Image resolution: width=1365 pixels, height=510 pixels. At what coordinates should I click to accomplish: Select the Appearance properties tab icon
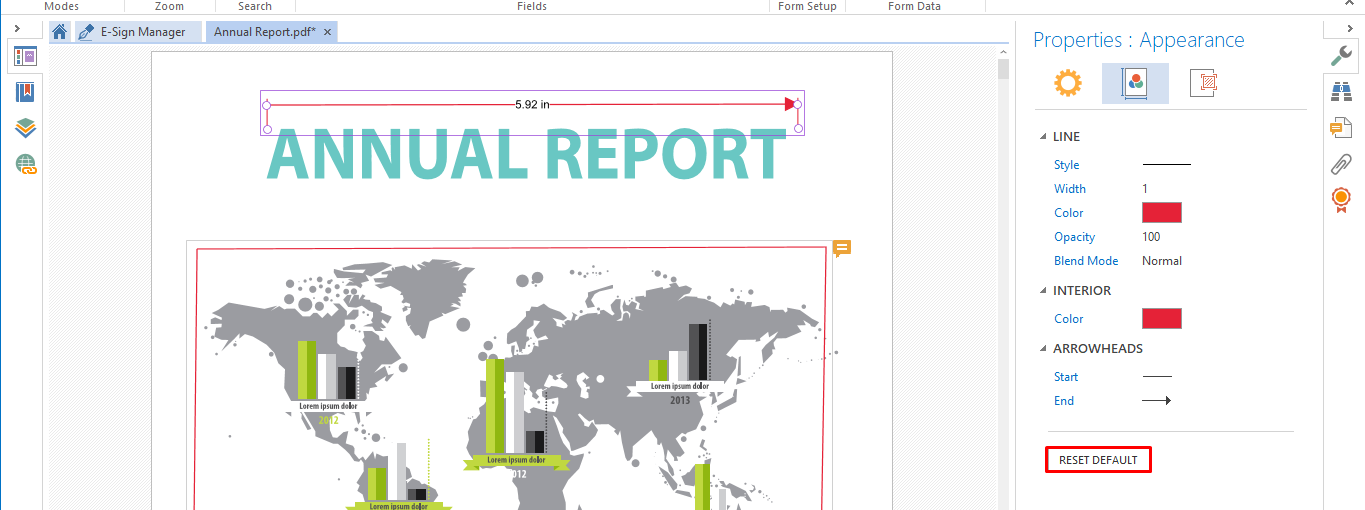(1135, 83)
